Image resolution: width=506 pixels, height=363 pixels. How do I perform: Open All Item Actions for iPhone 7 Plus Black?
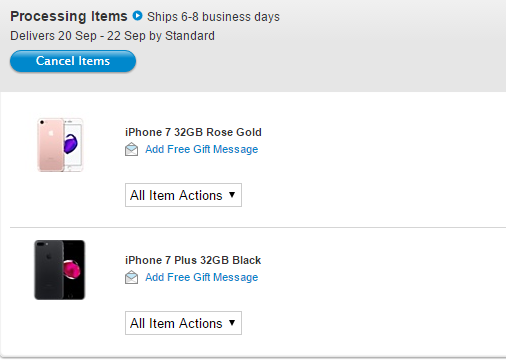point(183,323)
